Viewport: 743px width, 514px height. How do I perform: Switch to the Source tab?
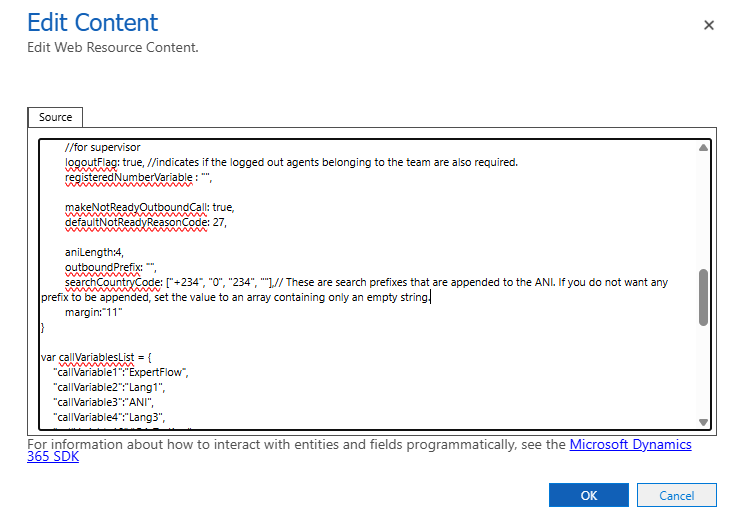tap(55, 117)
